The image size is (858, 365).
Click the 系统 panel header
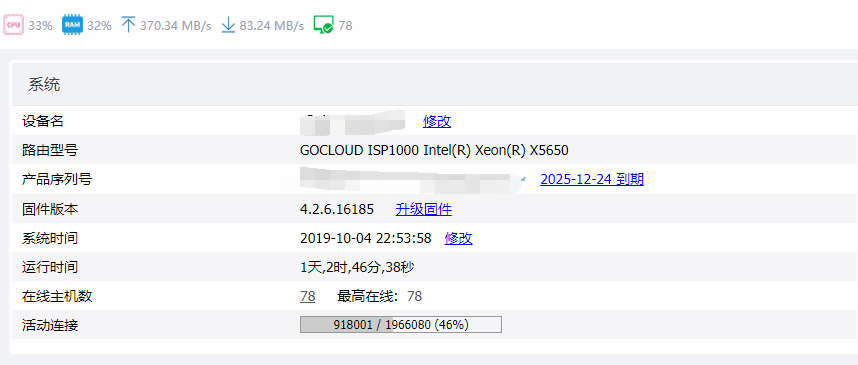pos(435,84)
